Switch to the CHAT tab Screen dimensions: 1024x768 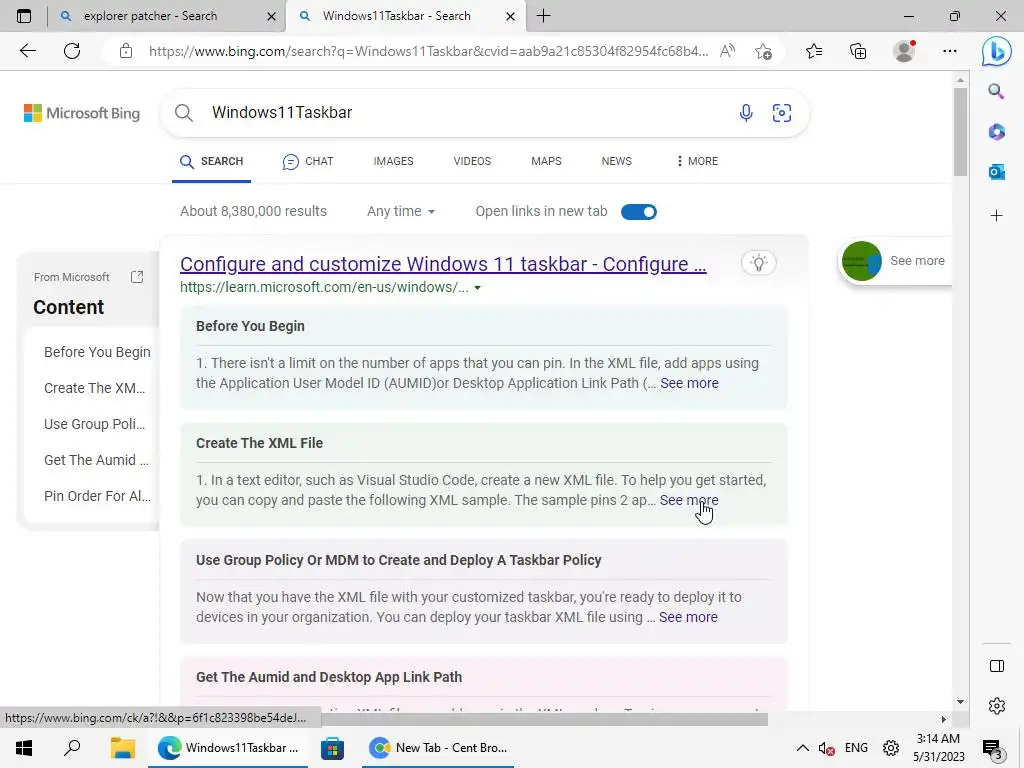click(x=308, y=161)
